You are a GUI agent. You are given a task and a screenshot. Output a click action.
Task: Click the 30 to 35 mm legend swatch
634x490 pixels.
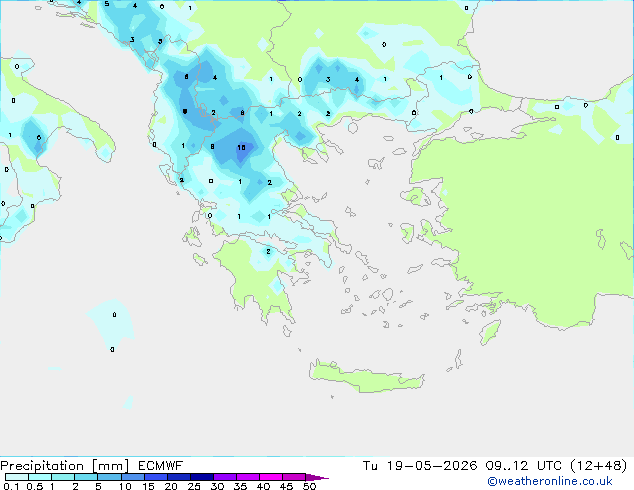(225, 477)
